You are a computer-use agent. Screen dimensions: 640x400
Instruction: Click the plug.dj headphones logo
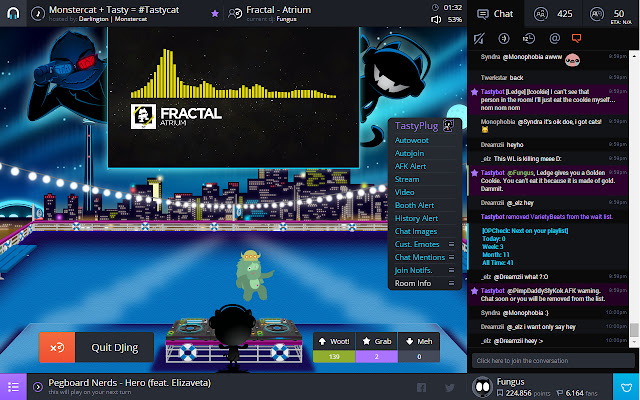tap(13, 13)
